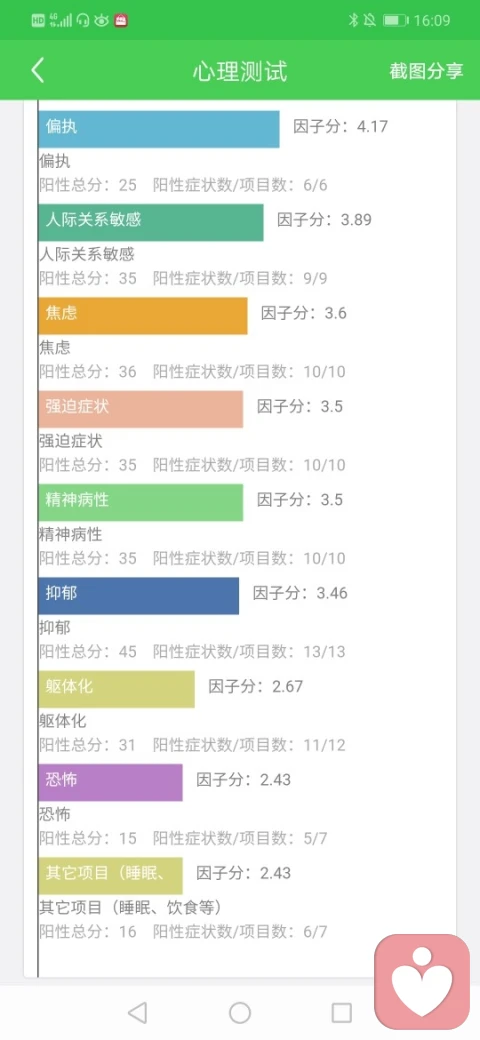This screenshot has width=480, height=1040.
Task: Tap 截图分享 to share a screenshot
Action: (x=426, y=71)
